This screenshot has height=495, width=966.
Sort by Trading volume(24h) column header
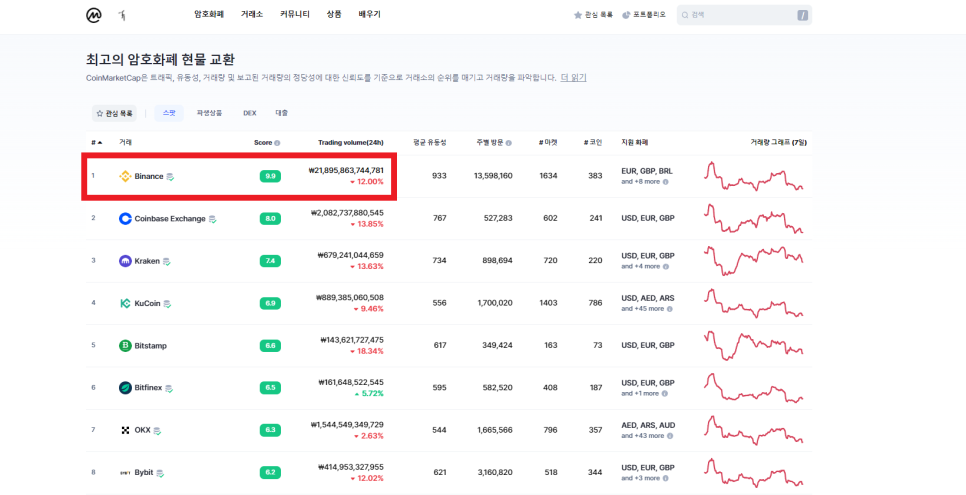pos(351,142)
